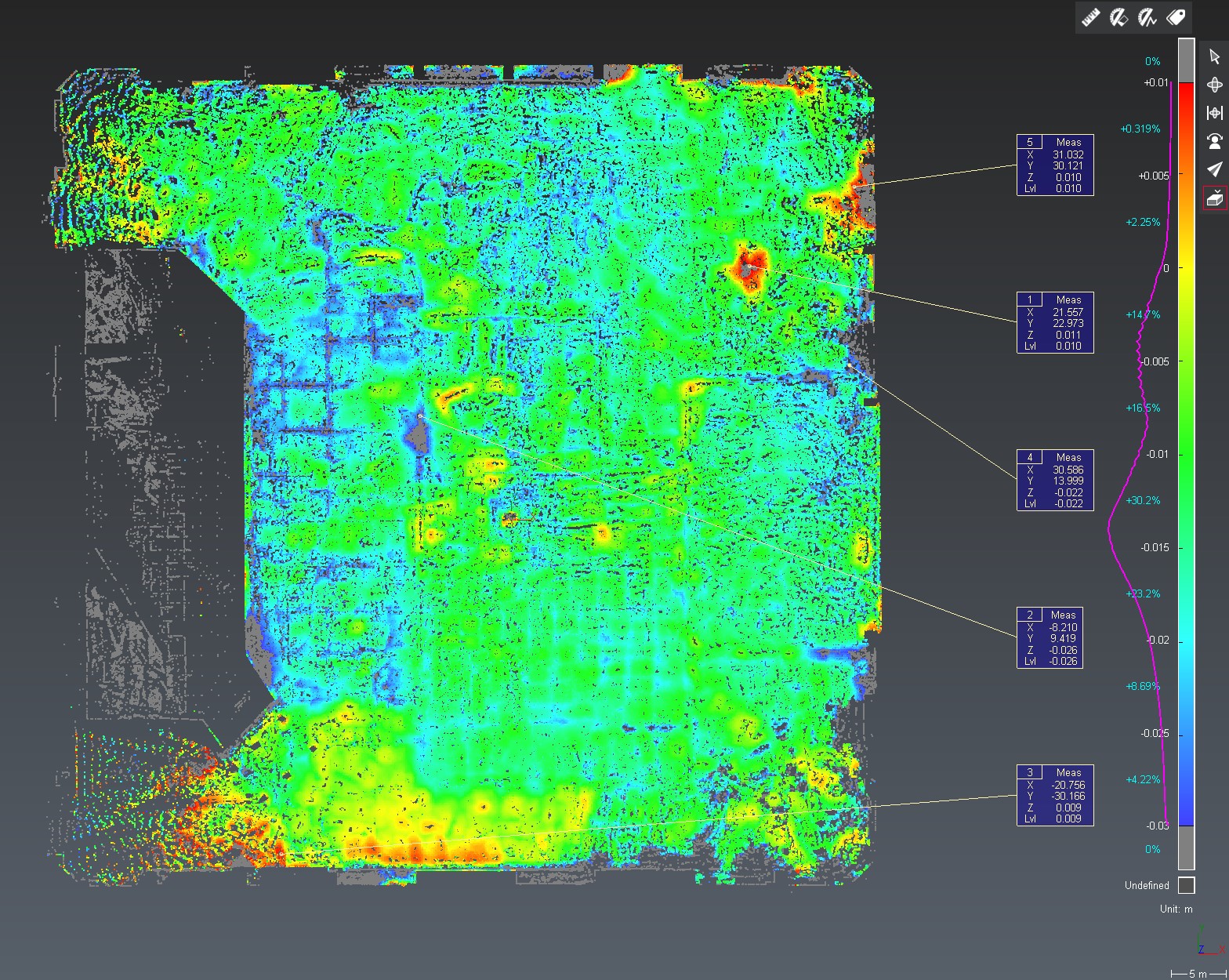The height and width of the screenshot is (980, 1229).
Task: Open the box view dropdown tool
Action: click(x=1214, y=198)
